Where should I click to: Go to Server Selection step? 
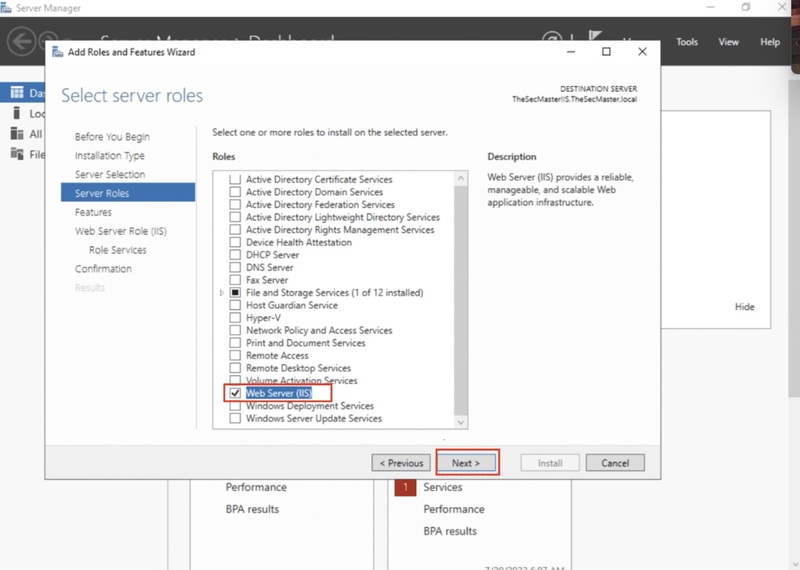110,175
